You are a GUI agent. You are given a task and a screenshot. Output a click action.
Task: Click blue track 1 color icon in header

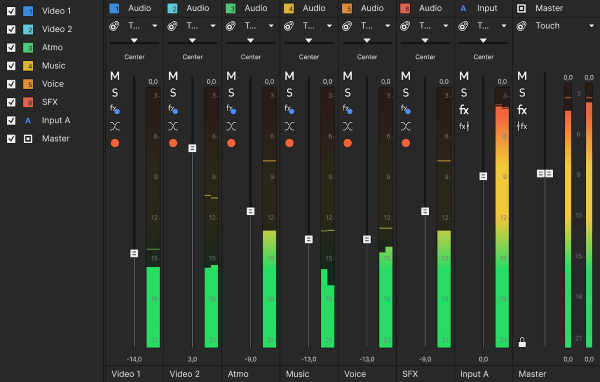[114, 8]
